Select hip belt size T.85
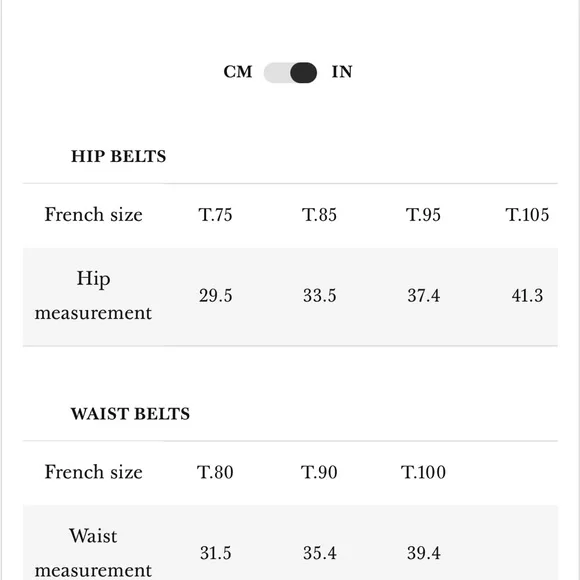The width and height of the screenshot is (580, 580). click(319, 215)
